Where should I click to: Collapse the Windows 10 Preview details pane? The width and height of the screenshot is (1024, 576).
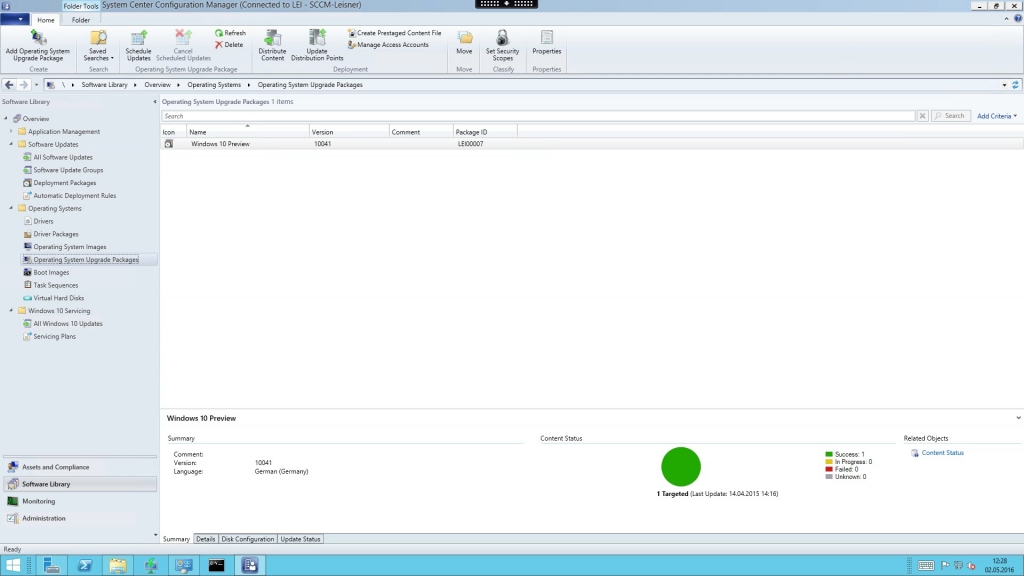(x=1017, y=418)
